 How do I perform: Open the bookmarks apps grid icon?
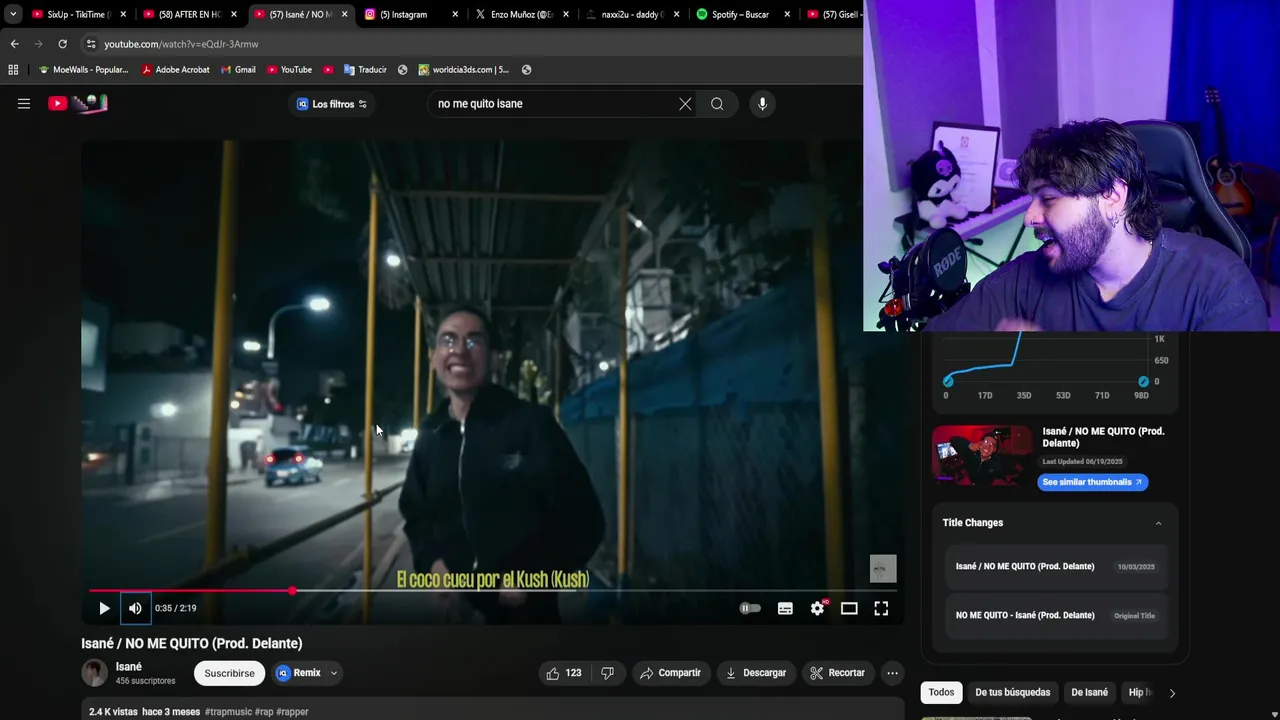click(13, 69)
